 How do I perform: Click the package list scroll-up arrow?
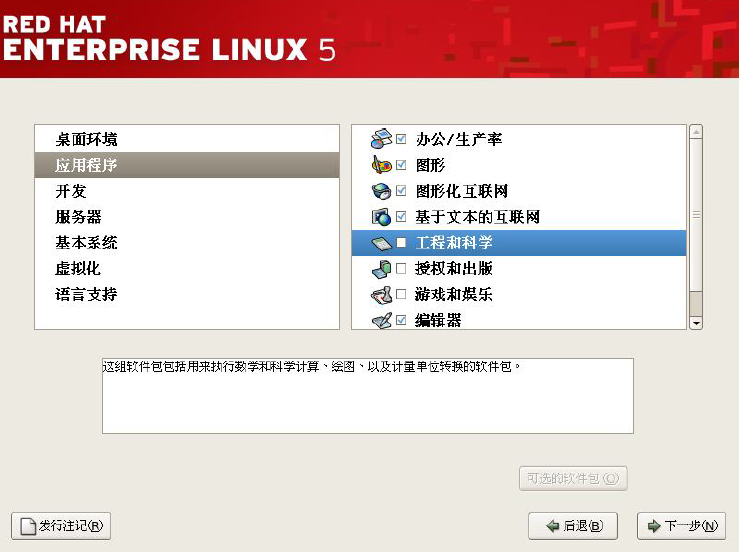(x=696, y=132)
